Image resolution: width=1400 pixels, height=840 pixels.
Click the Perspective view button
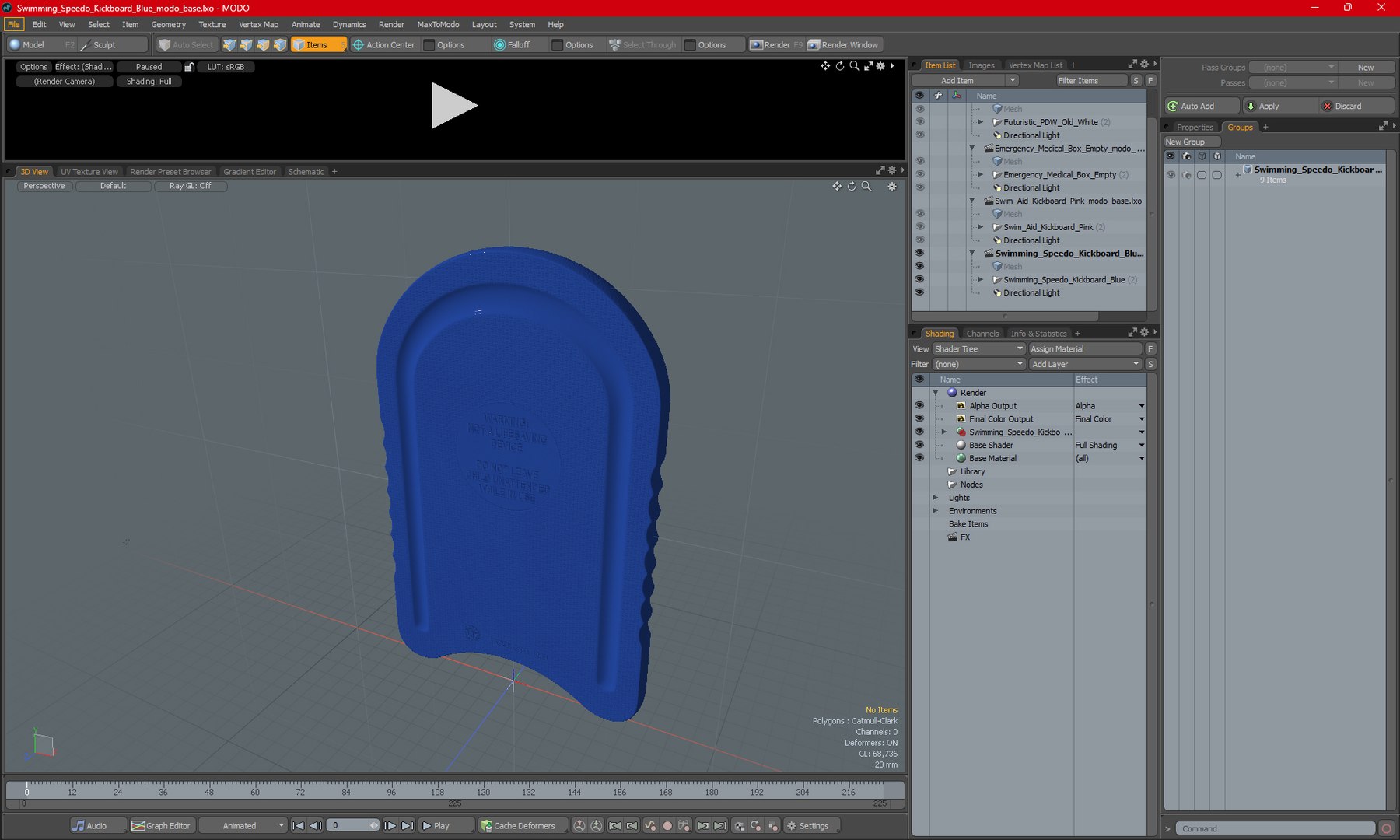pyautogui.click(x=44, y=186)
